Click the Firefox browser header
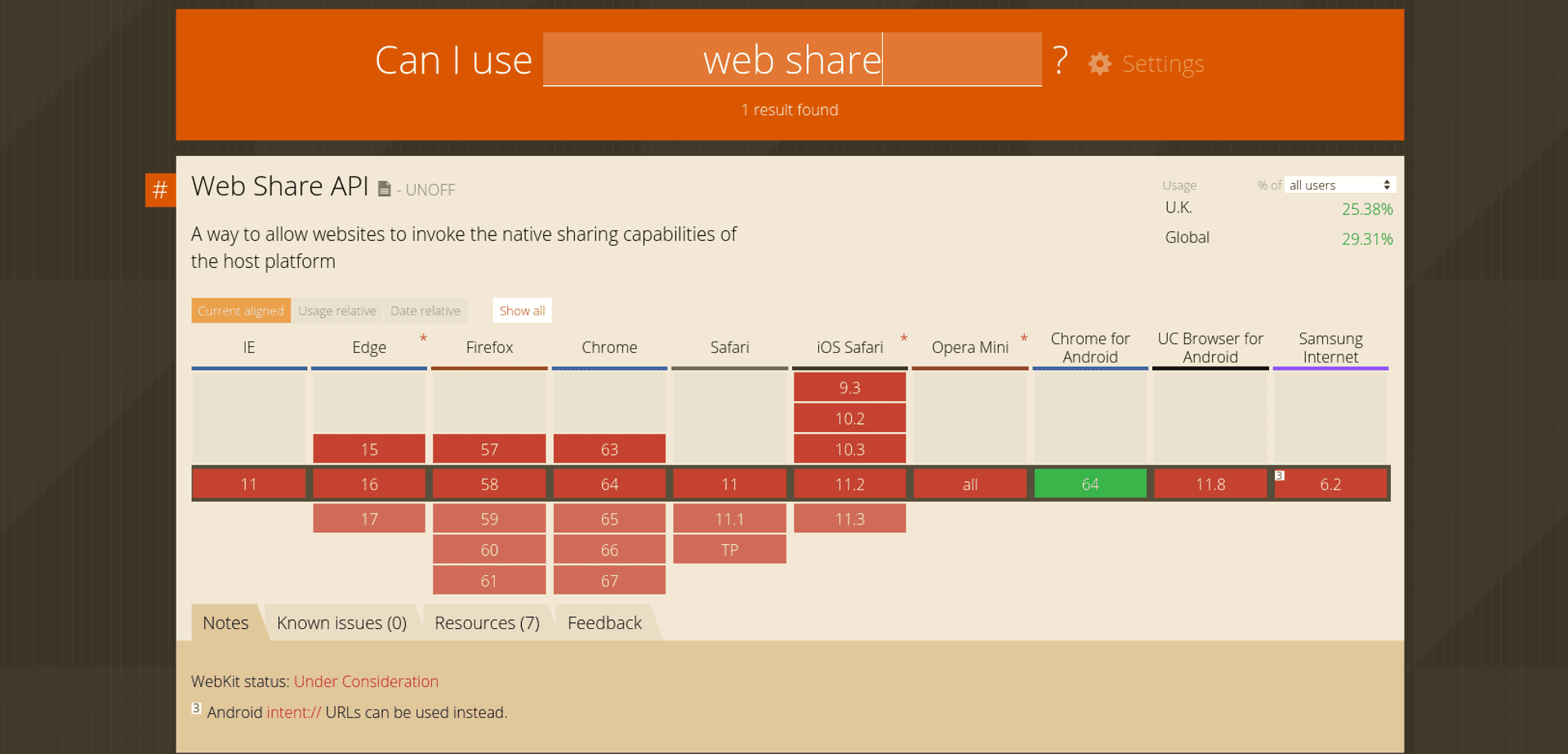The height and width of the screenshot is (754, 1568). coord(489,347)
